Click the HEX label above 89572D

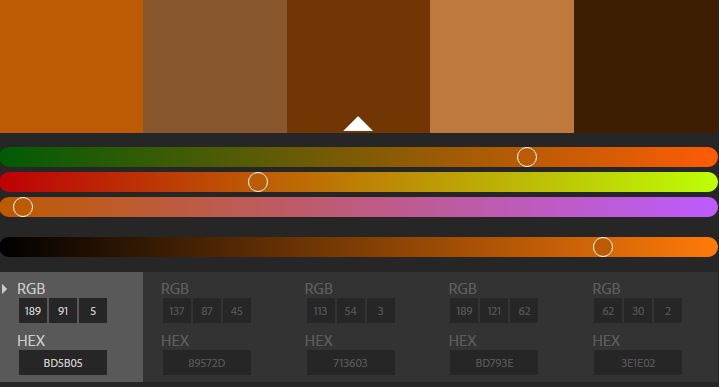175,341
